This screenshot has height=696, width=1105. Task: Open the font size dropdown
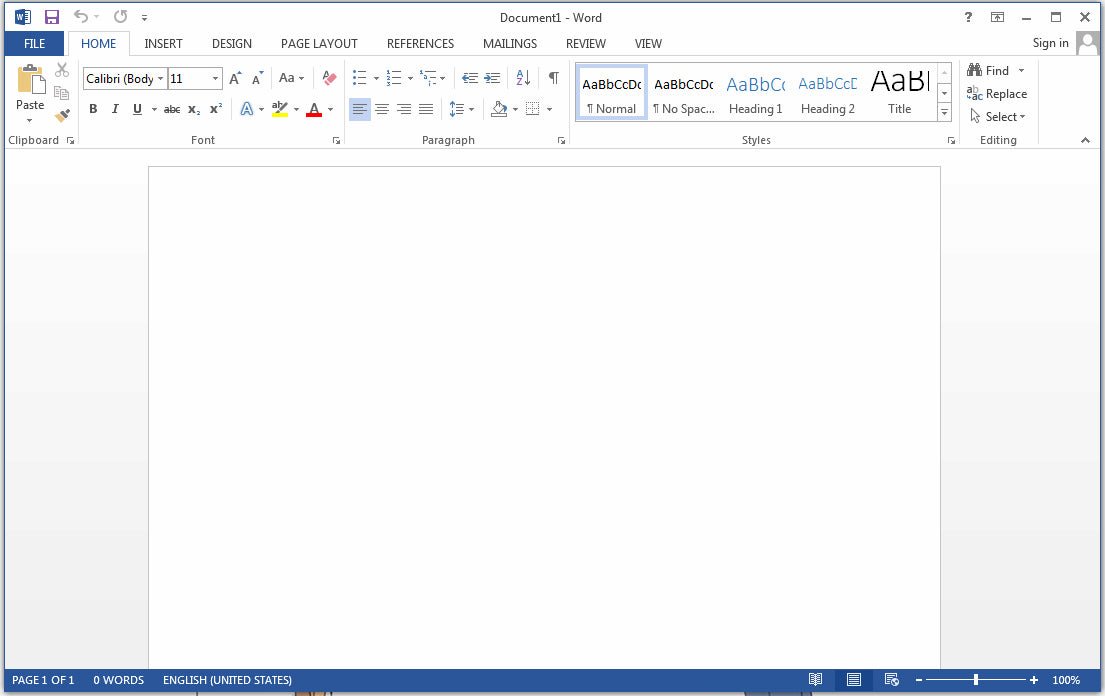click(x=216, y=78)
